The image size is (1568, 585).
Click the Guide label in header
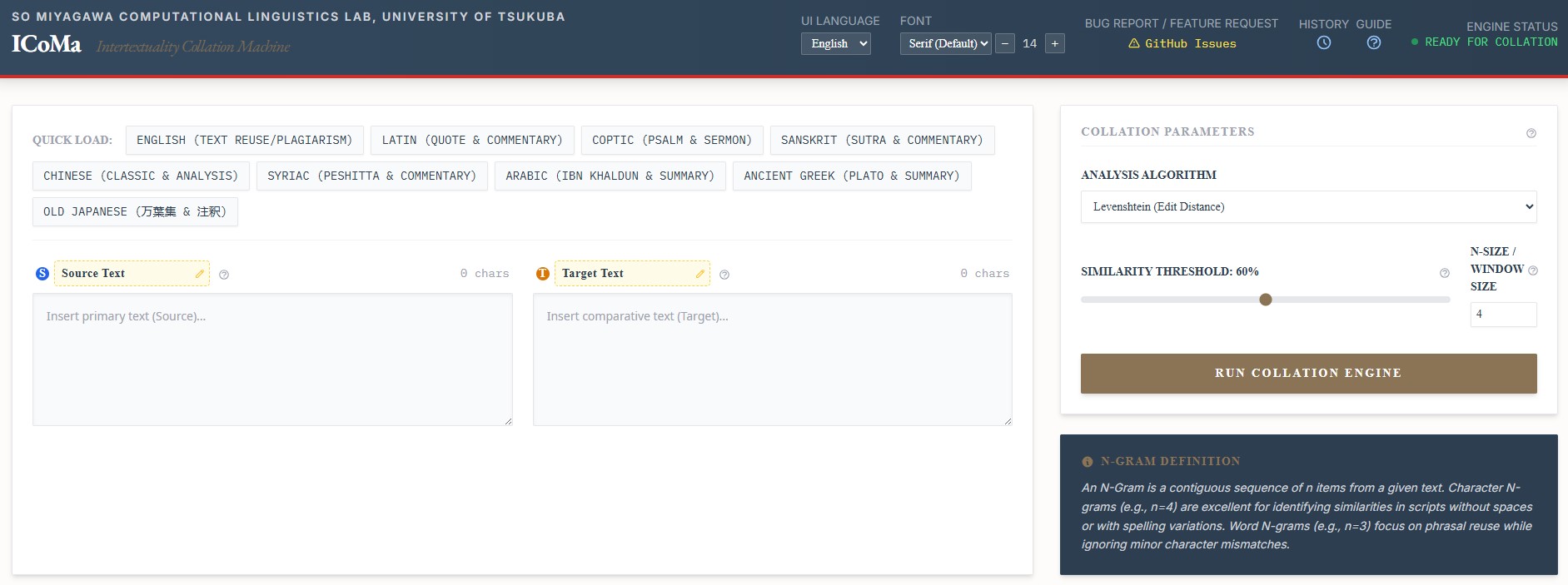pos(1374,24)
